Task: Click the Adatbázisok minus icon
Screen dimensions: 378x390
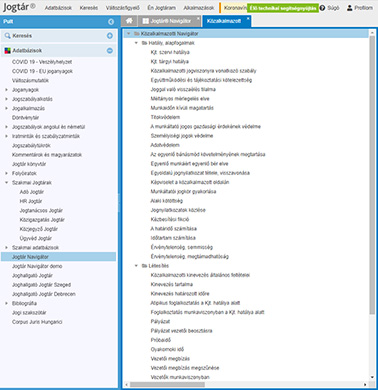Action: pyautogui.click(x=110, y=51)
